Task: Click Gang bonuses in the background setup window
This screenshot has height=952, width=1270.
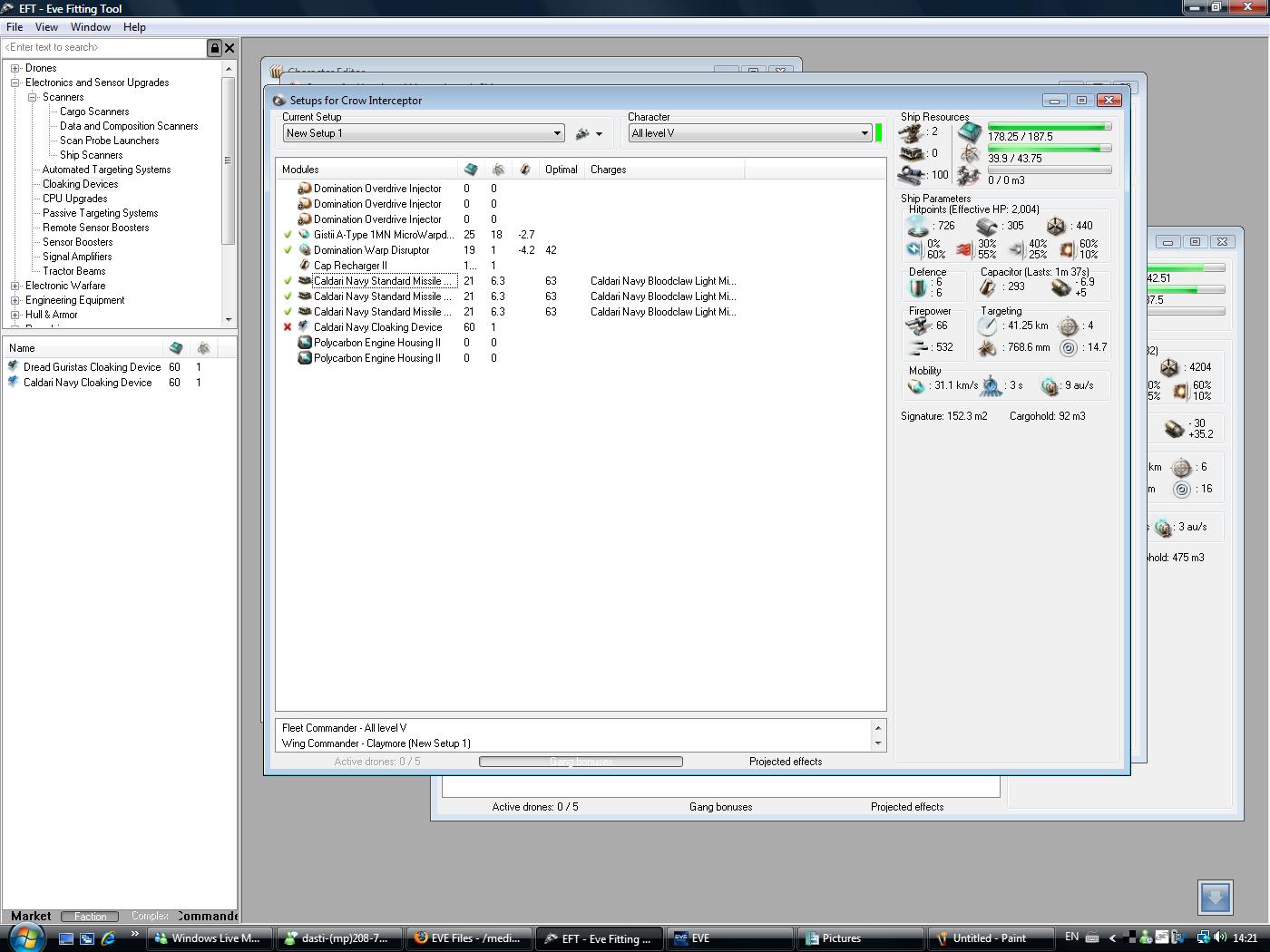Action: [720, 807]
